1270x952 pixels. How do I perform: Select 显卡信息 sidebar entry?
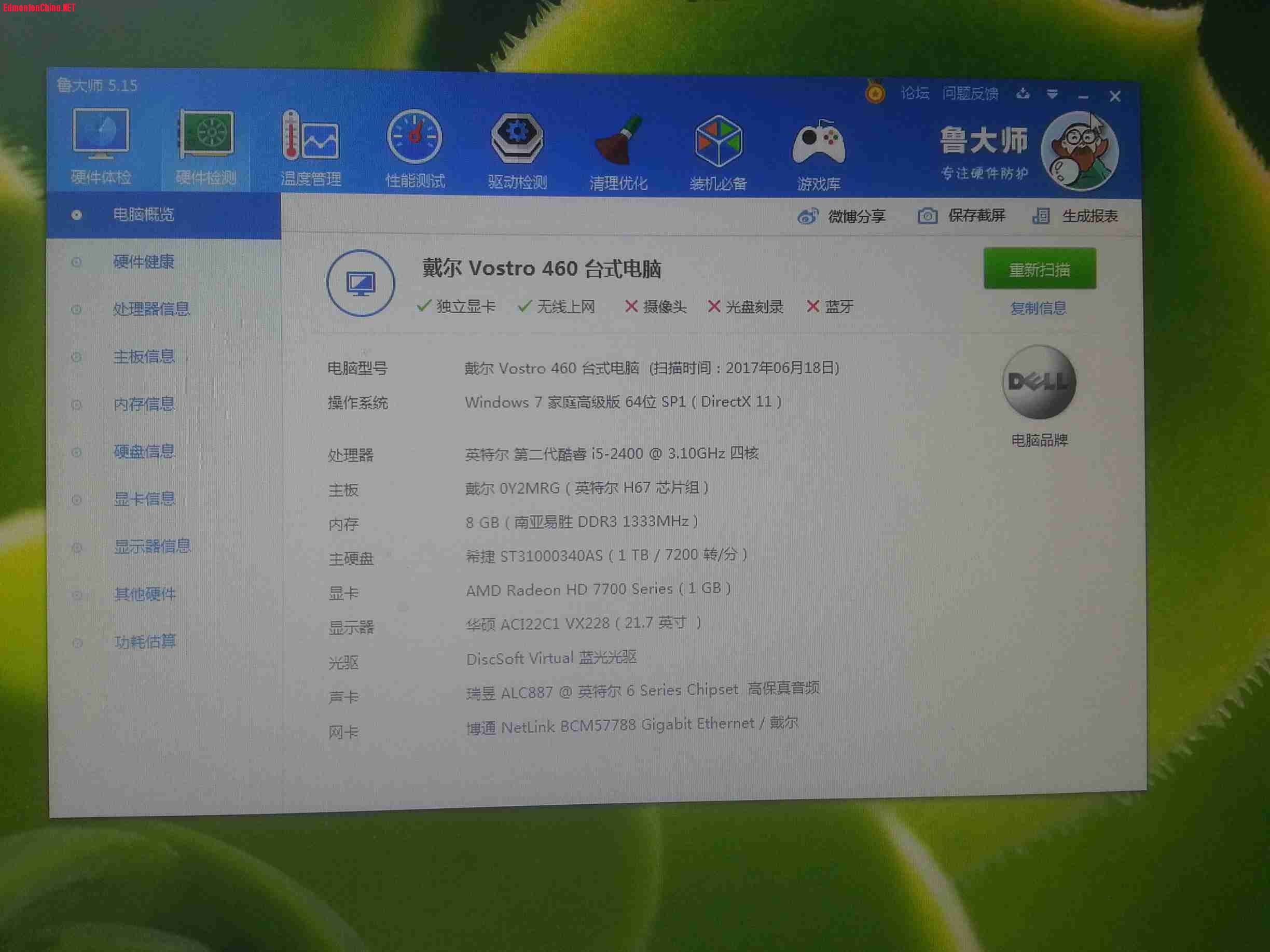click(144, 499)
